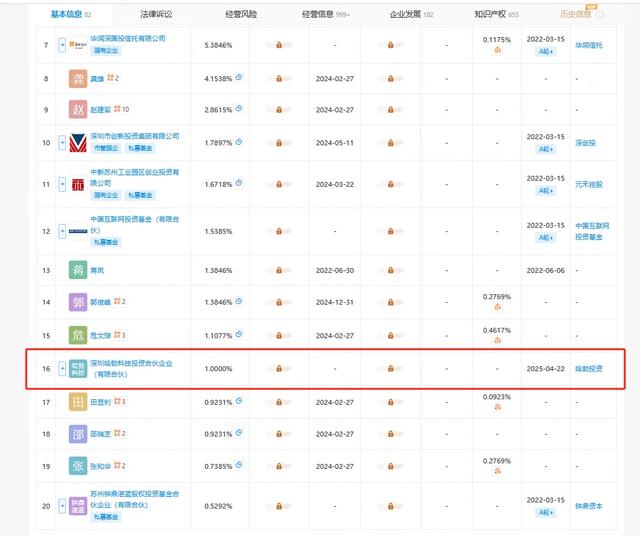
Task: Open 深圳市创新投资集团有限公司 company link
Action: 135,136
